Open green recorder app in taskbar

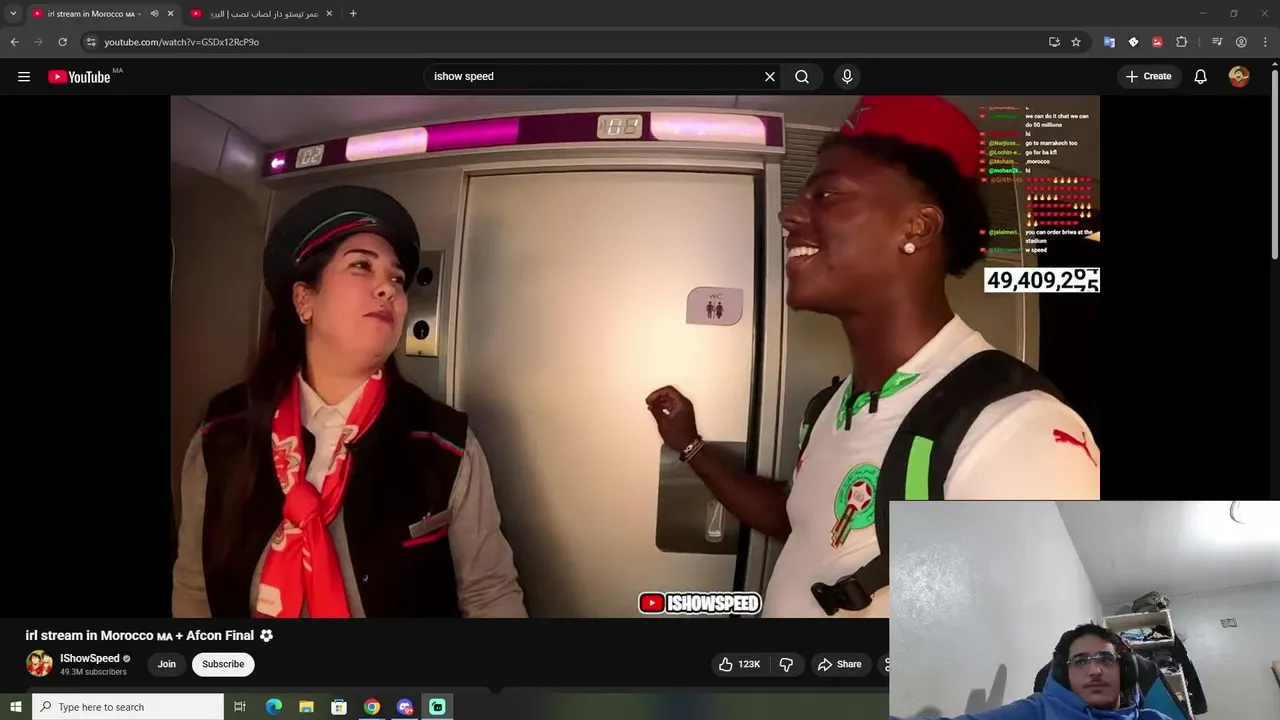point(437,707)
